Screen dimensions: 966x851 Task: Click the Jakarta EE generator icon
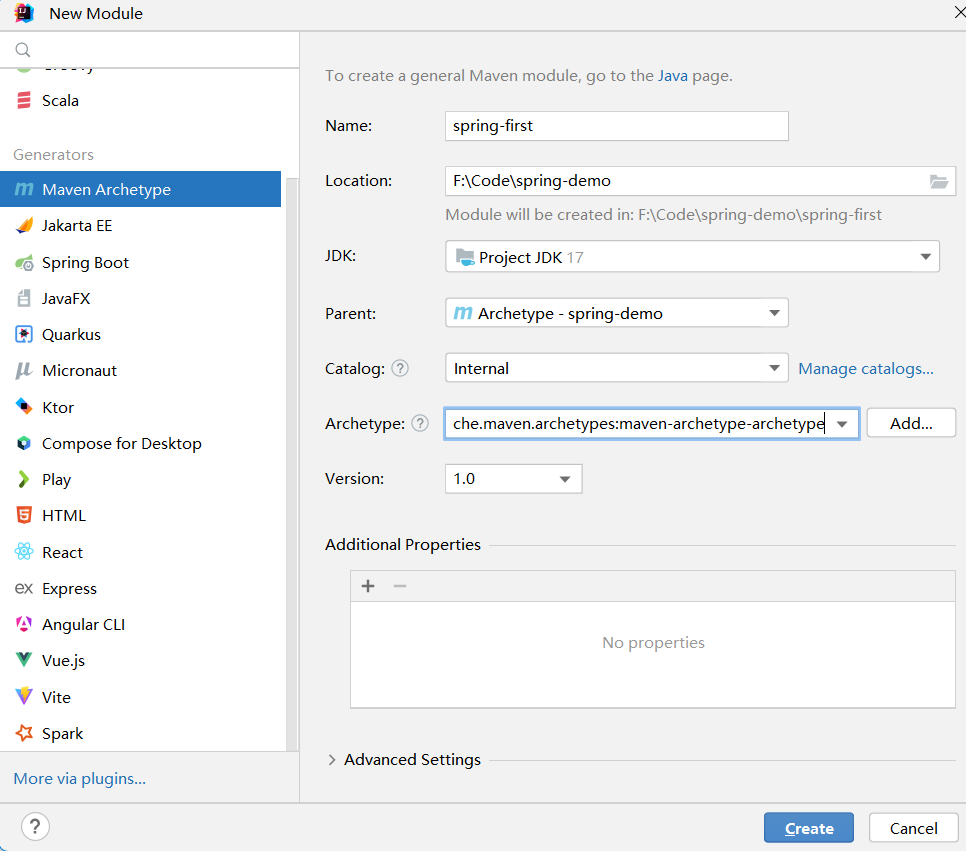(x=24, y=226)
